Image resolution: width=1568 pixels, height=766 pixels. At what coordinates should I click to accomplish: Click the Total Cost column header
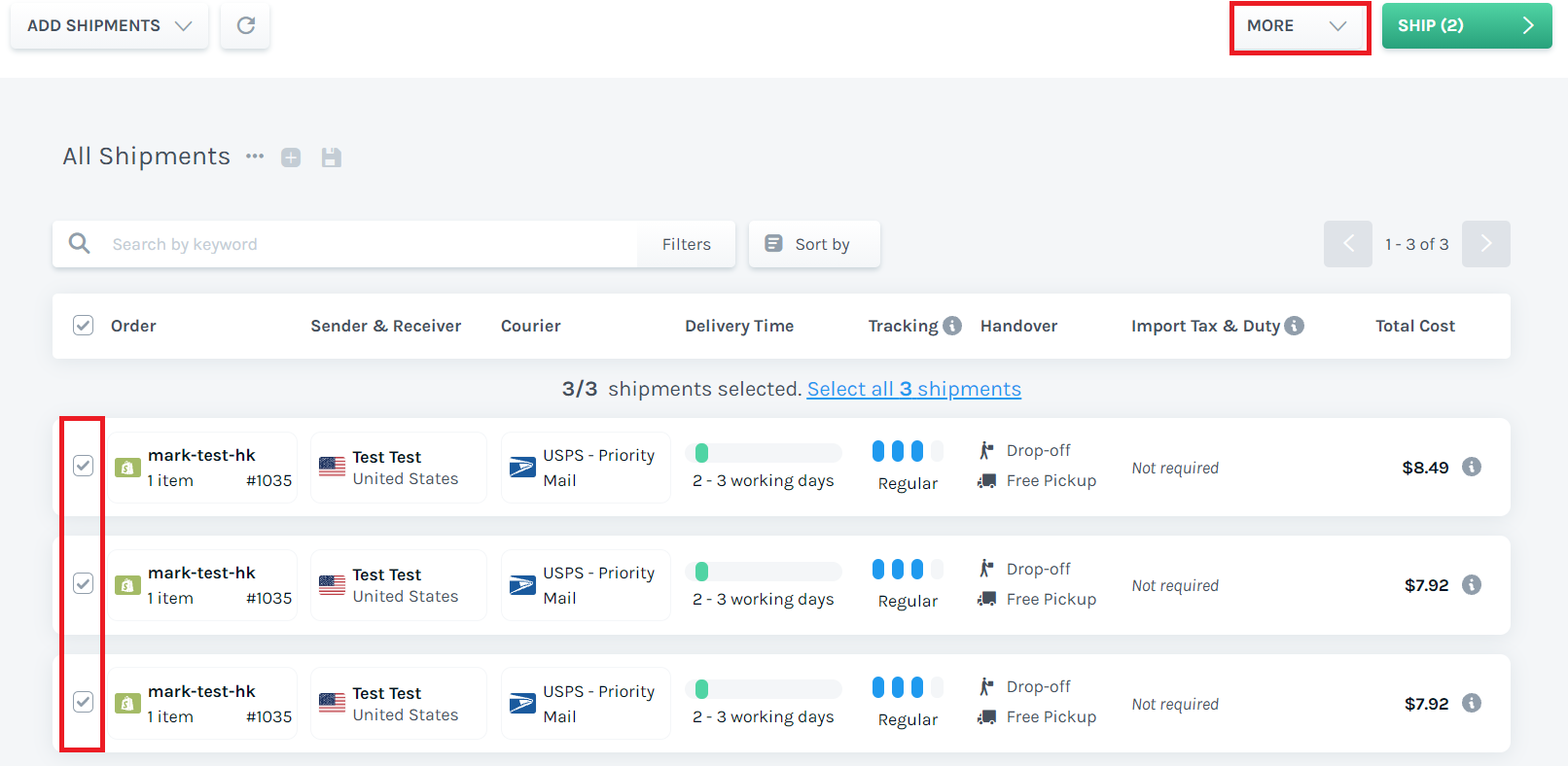[1415, 326]
